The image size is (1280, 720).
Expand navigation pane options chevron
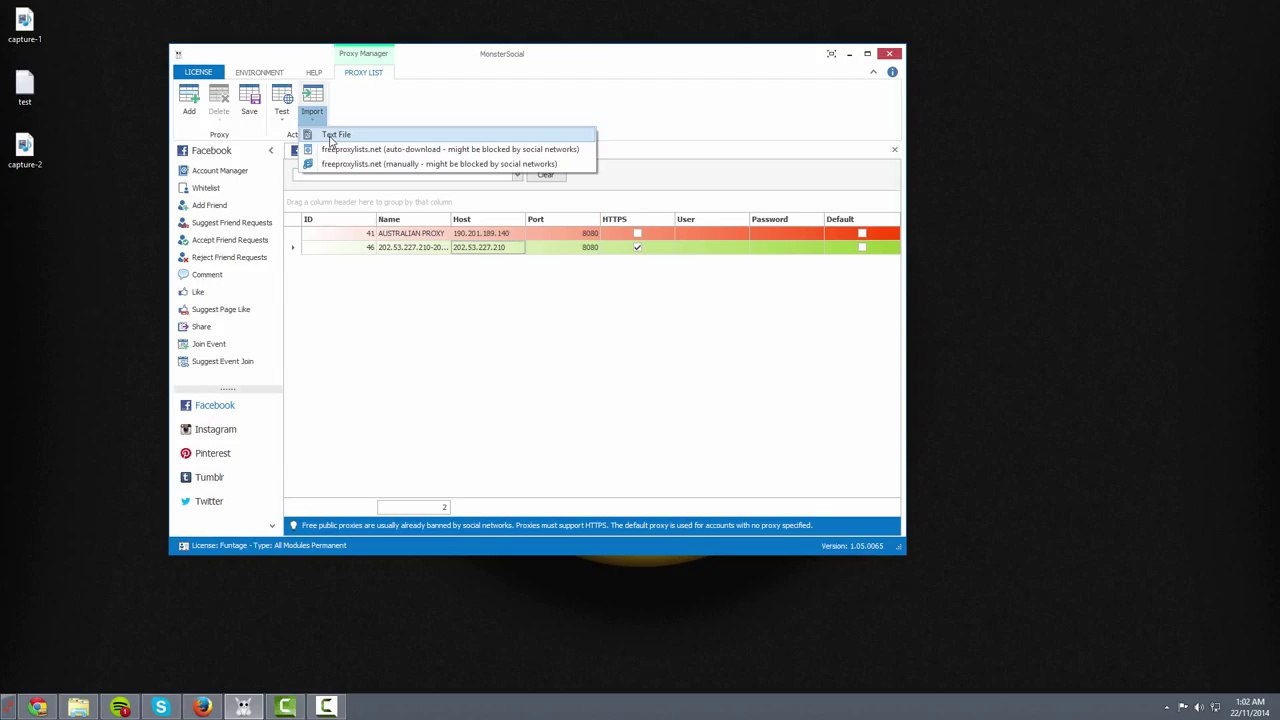[x=272, y=525]
